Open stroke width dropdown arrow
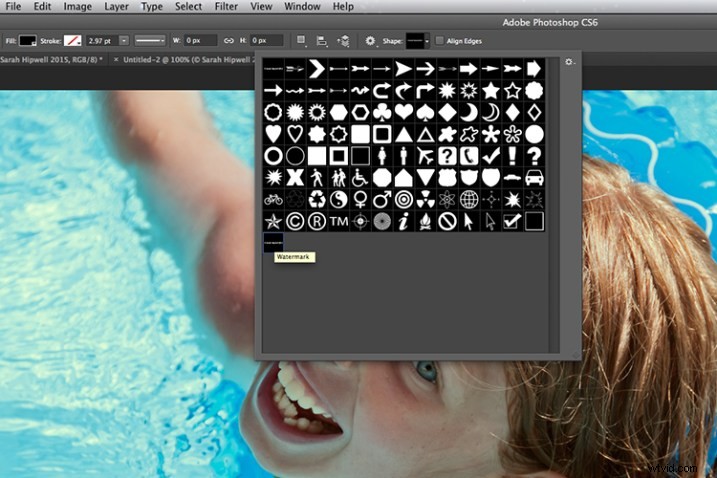Image resolution: width=717 pixels, height=478 pixels. click(x=124, y=41)
